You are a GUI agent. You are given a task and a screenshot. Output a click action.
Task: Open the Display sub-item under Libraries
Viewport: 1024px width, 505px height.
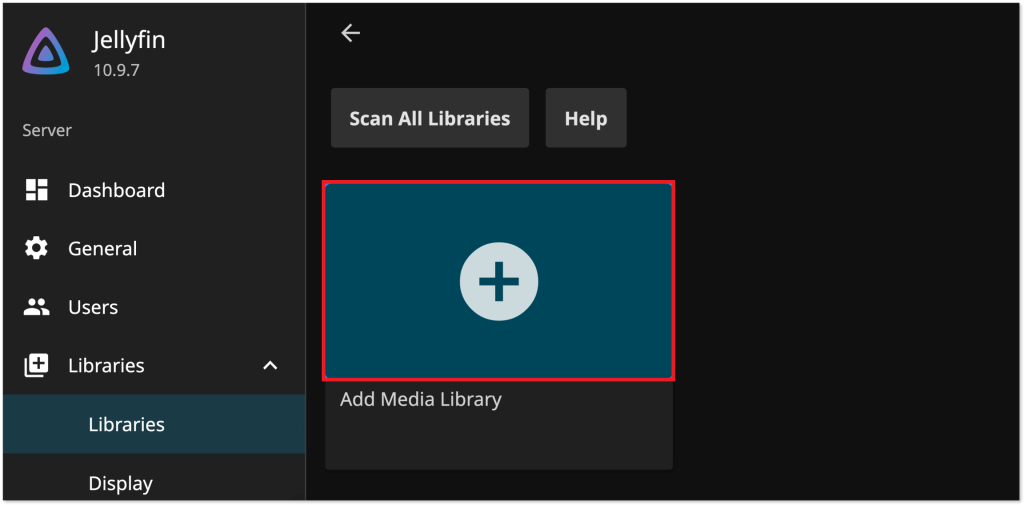pos(120,483)
